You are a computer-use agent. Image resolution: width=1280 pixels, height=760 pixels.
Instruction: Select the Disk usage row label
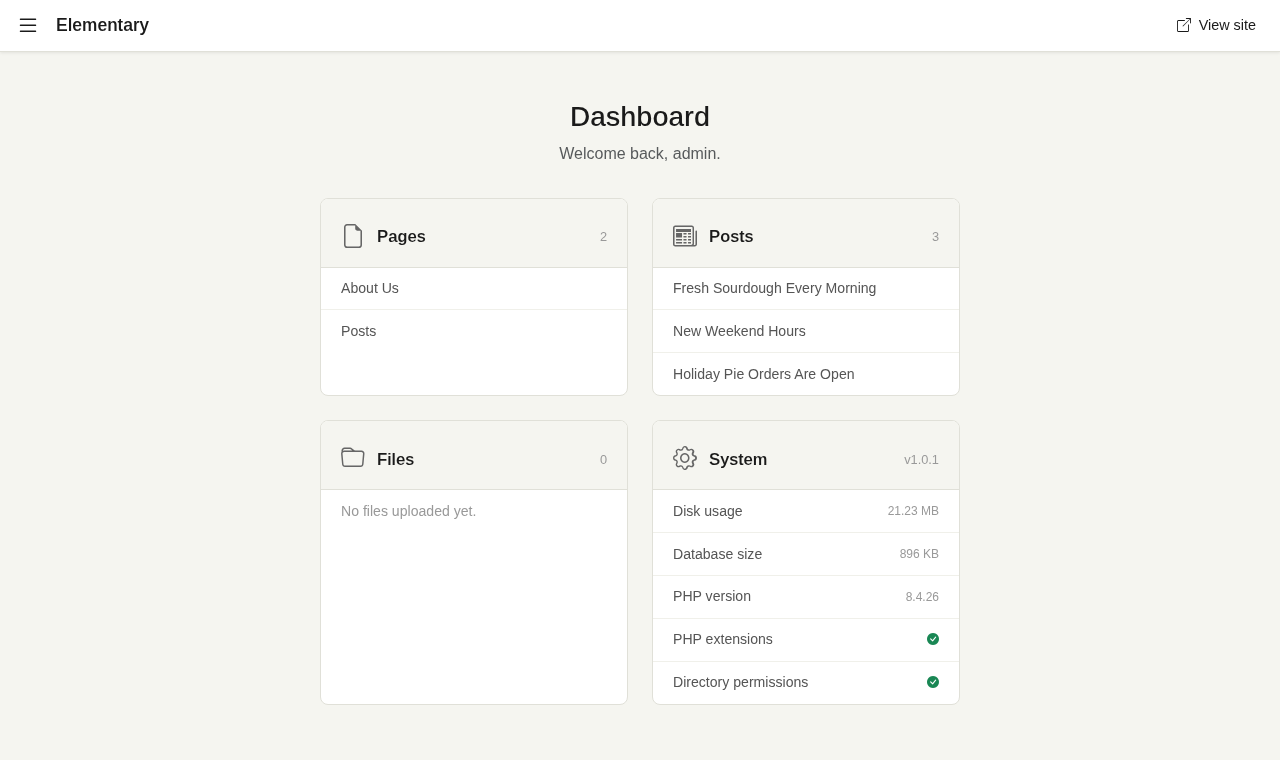tap(708, 511)
